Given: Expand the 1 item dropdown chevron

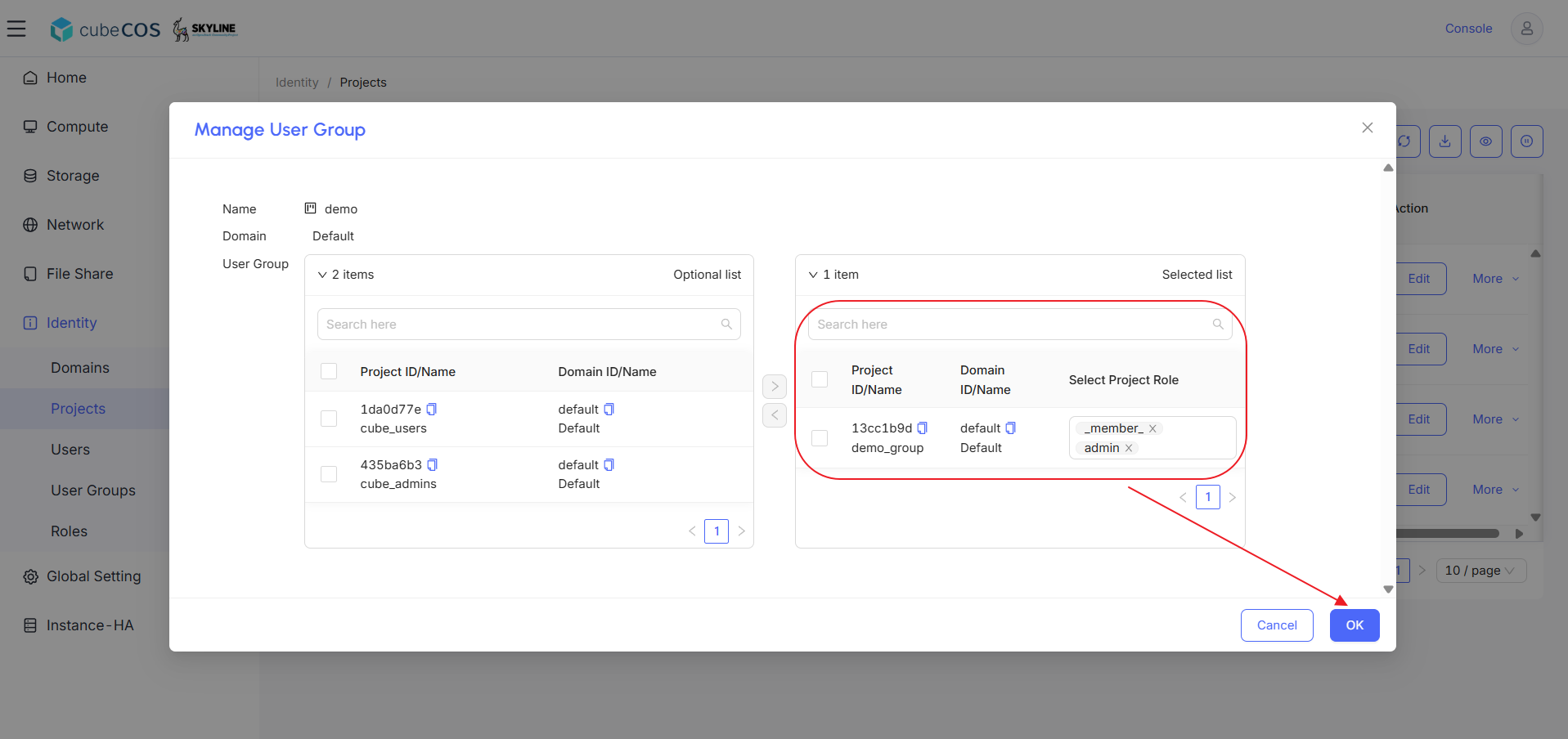Looking at the screenshot, I should coord(813,275).
